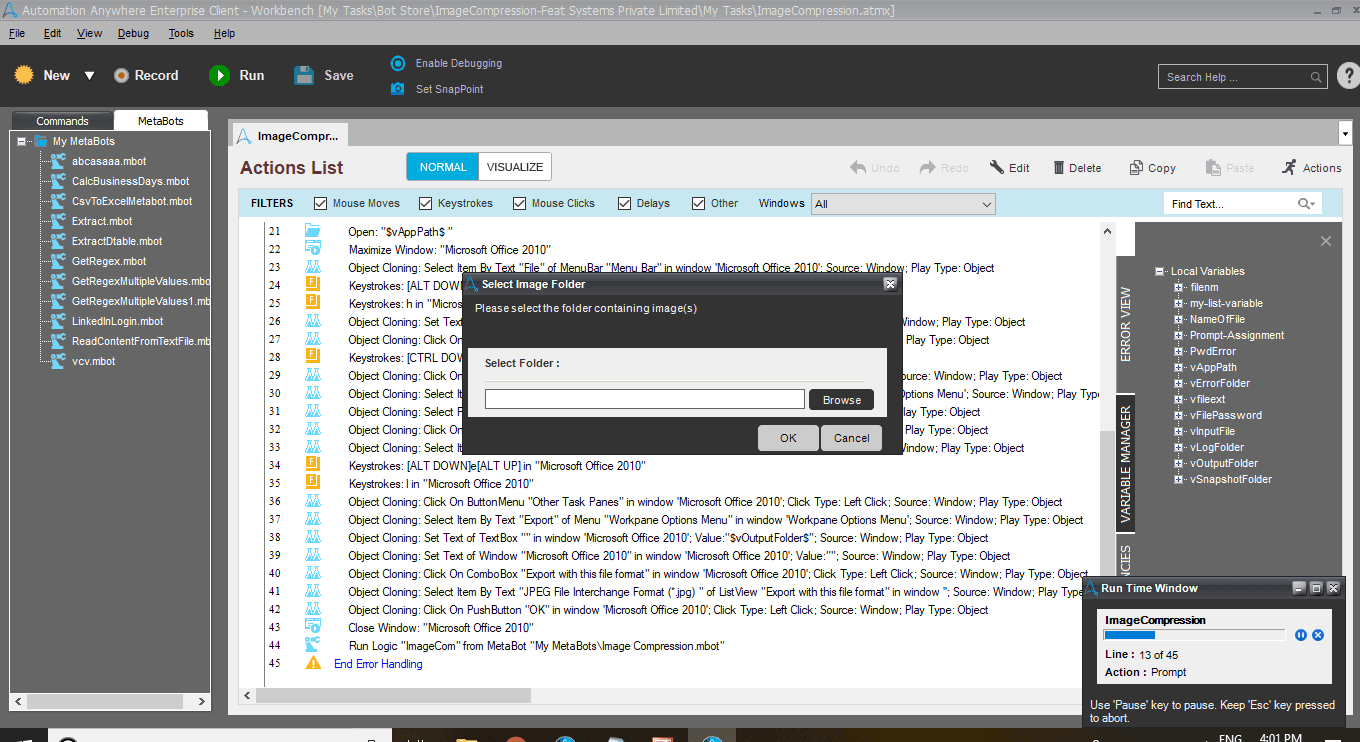Screen dimensions: 1360x742
Task: Click the Delete trash icon
Action: pos(1059,167)
